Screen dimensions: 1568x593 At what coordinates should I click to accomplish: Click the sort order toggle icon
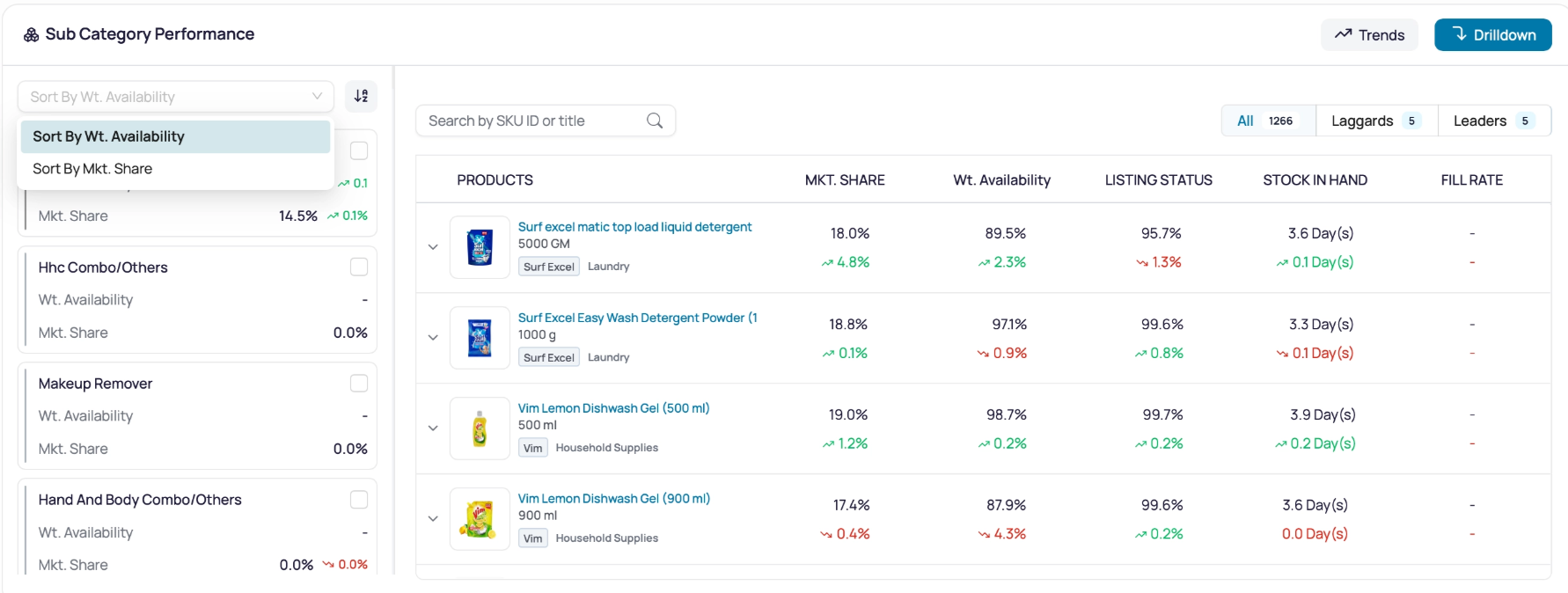coord(361,96)
